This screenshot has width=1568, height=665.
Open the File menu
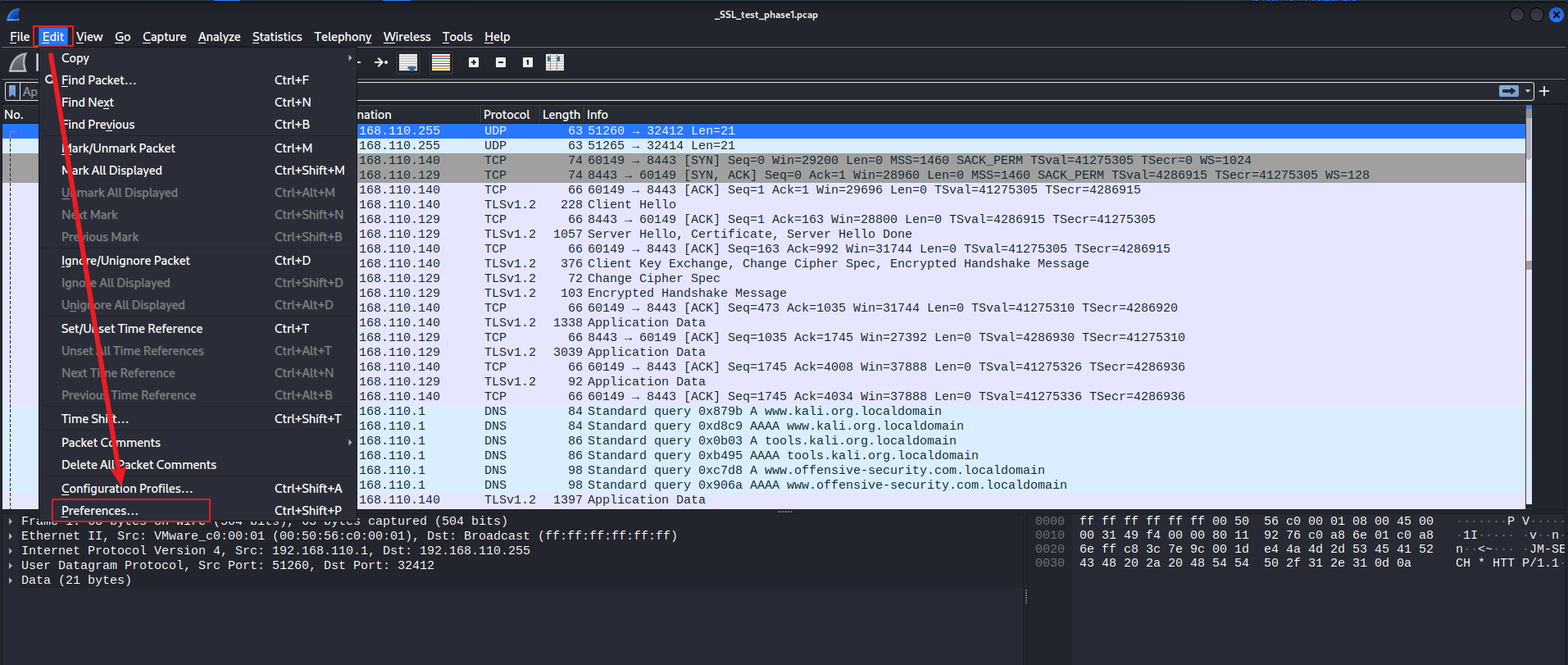[x=20, y=37]
